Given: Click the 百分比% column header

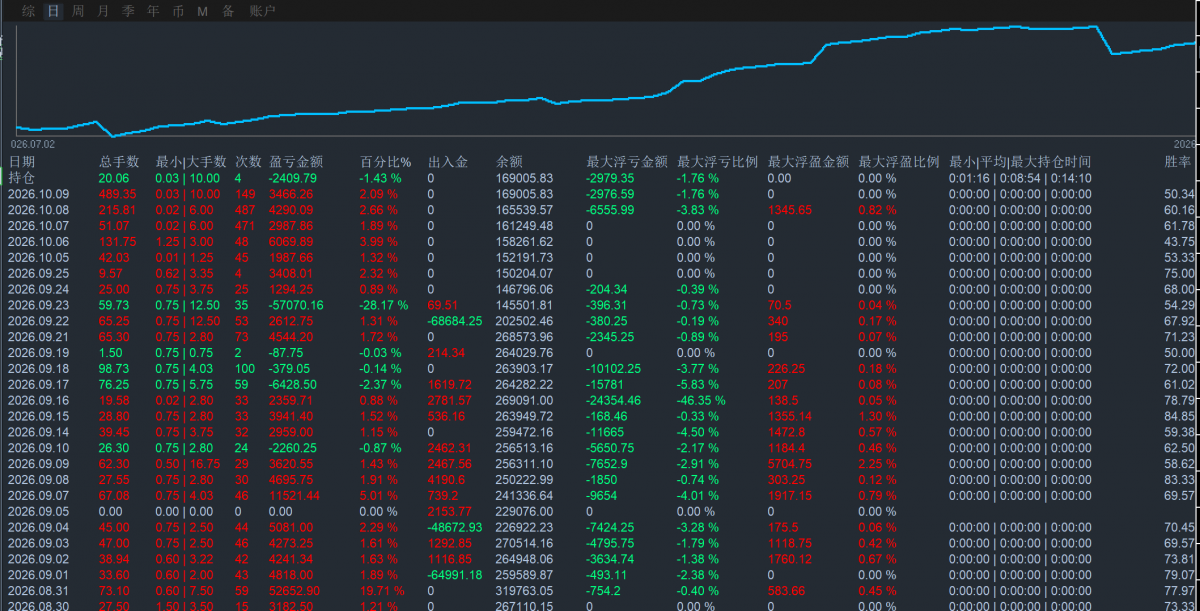Looking at the screenshot, I should pos(386,161).
